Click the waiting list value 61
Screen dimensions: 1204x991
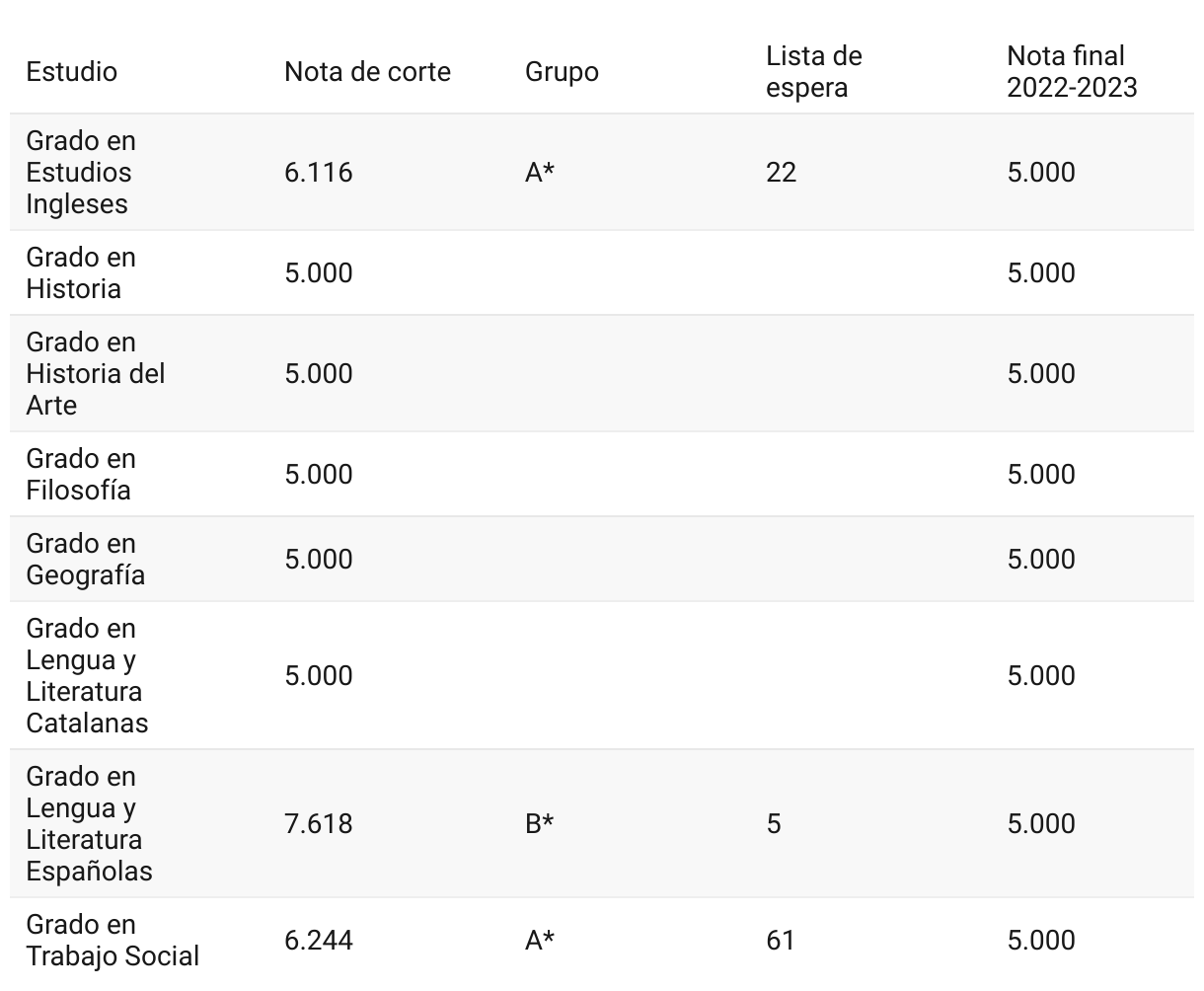[x=780, y=941]
